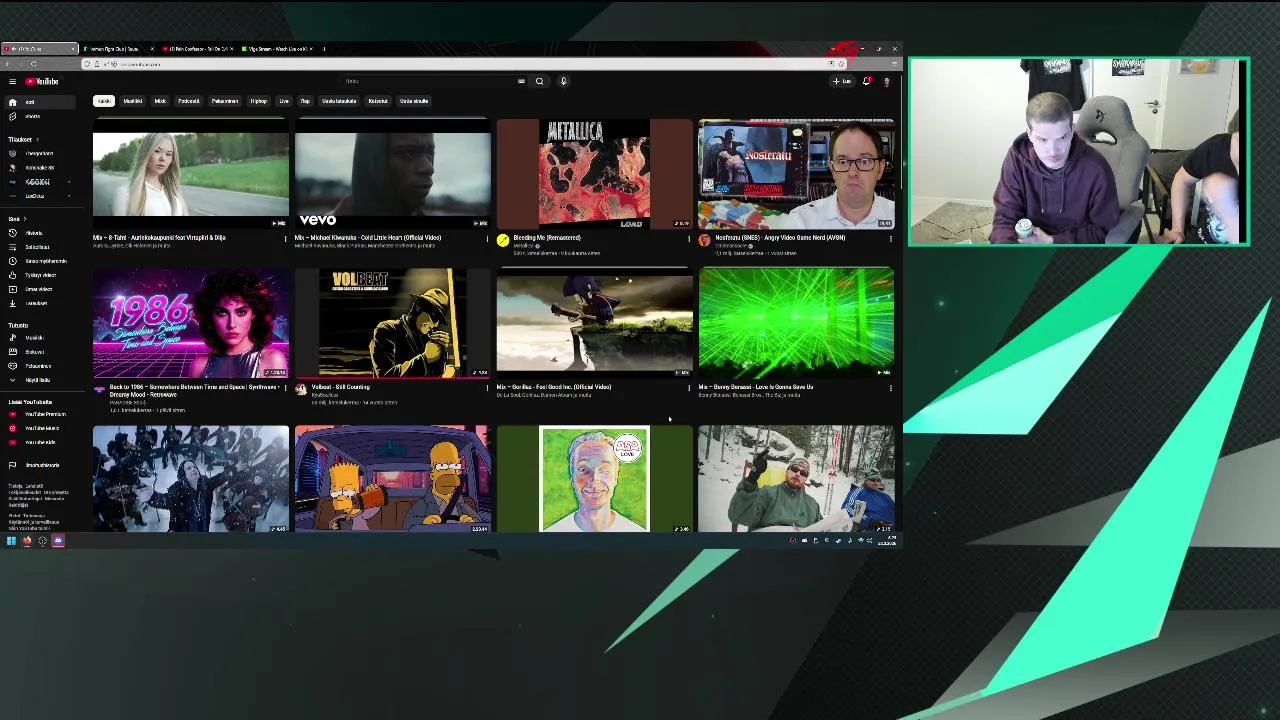Select the Kaikki filter chip
This screenshot has height=720, width=1280.
click(104, 101)
